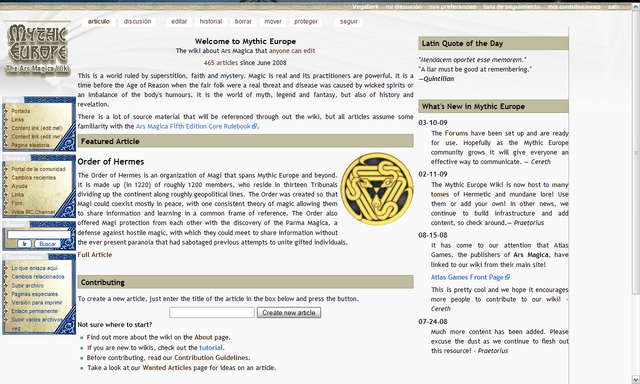This screenshot has width=640, height=384.
Task: Focus the sidebar search input box
Action: click(39, 235)
